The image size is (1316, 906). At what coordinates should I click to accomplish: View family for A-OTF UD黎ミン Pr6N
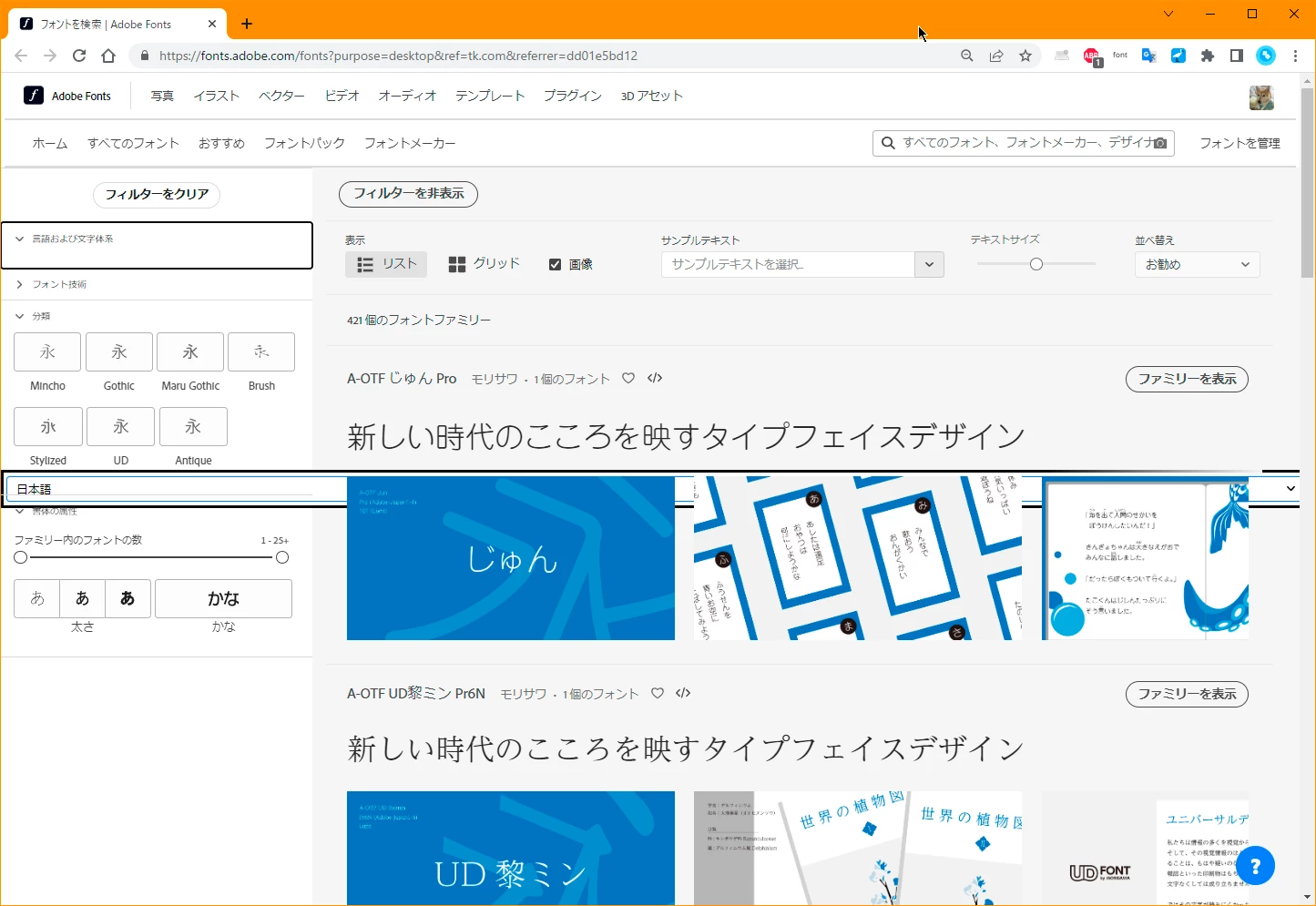point(1187,694)
